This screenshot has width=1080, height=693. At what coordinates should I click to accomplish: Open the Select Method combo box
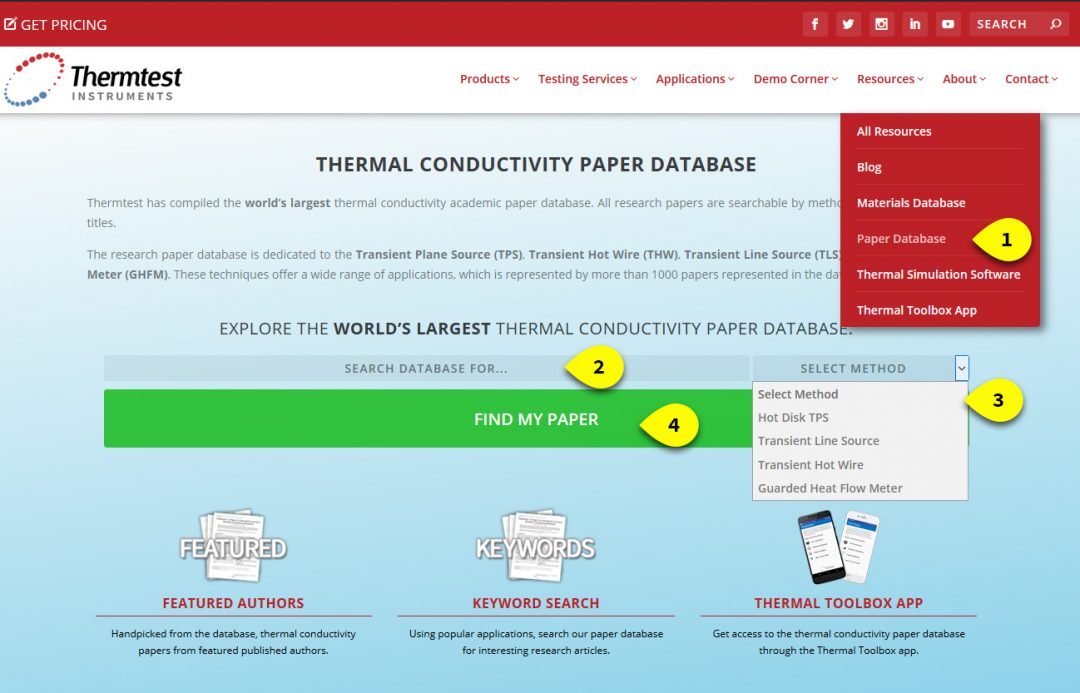point(860,367)
